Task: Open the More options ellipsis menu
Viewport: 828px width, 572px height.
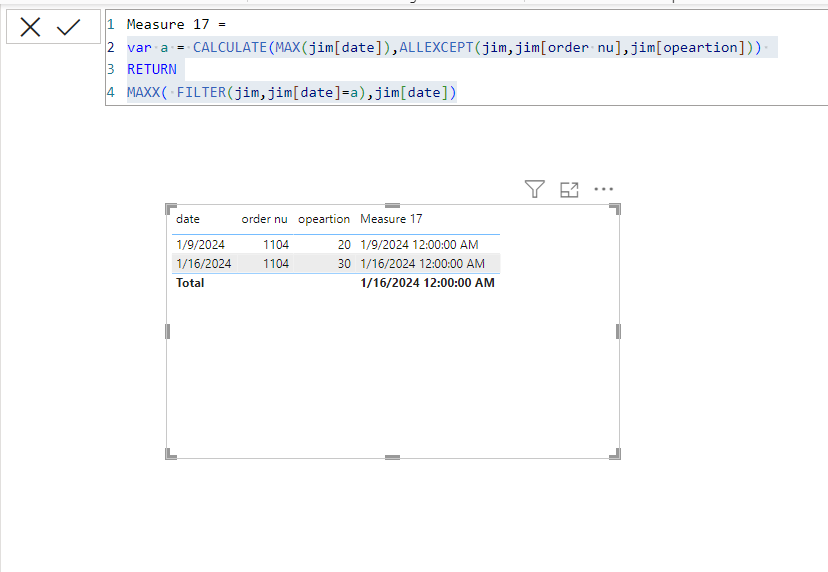Action: tap(604, 189)
